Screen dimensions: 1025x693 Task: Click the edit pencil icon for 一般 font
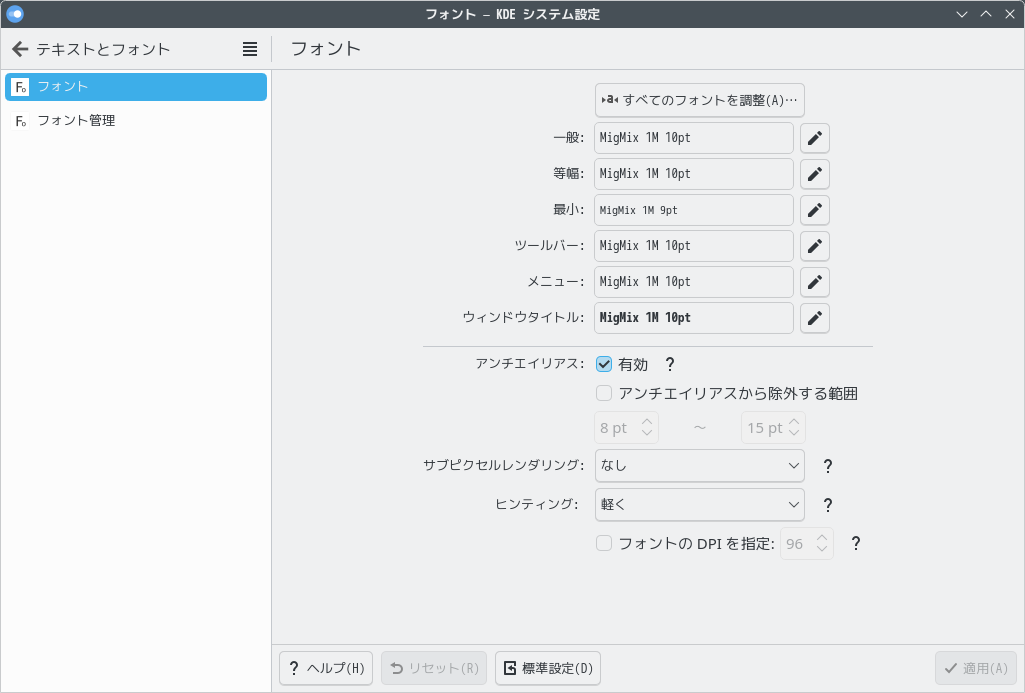(815, 138)
